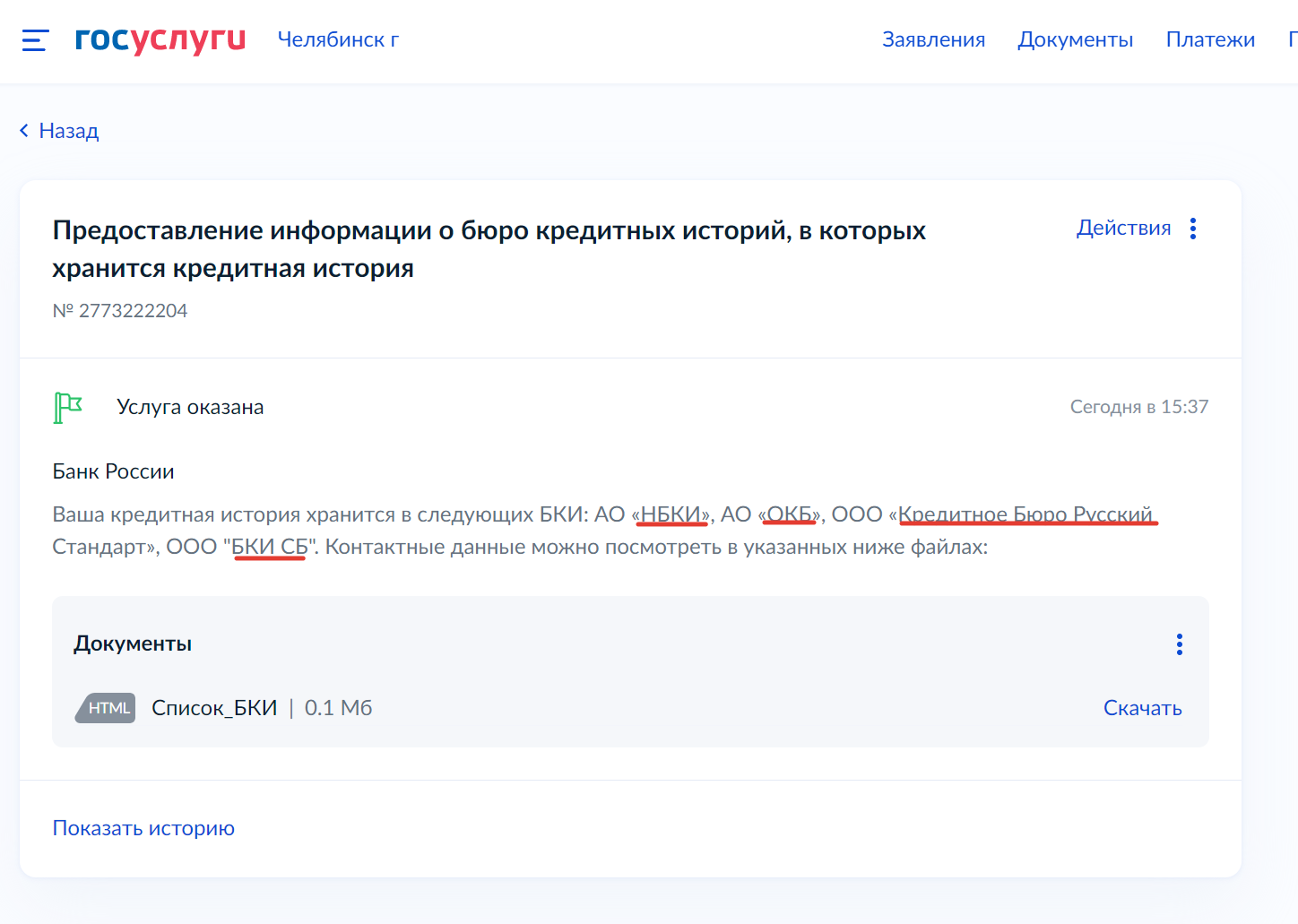Click the back chevron arrow icon
The width and height of the screenshot is (1298, 924).
[24, 131]
